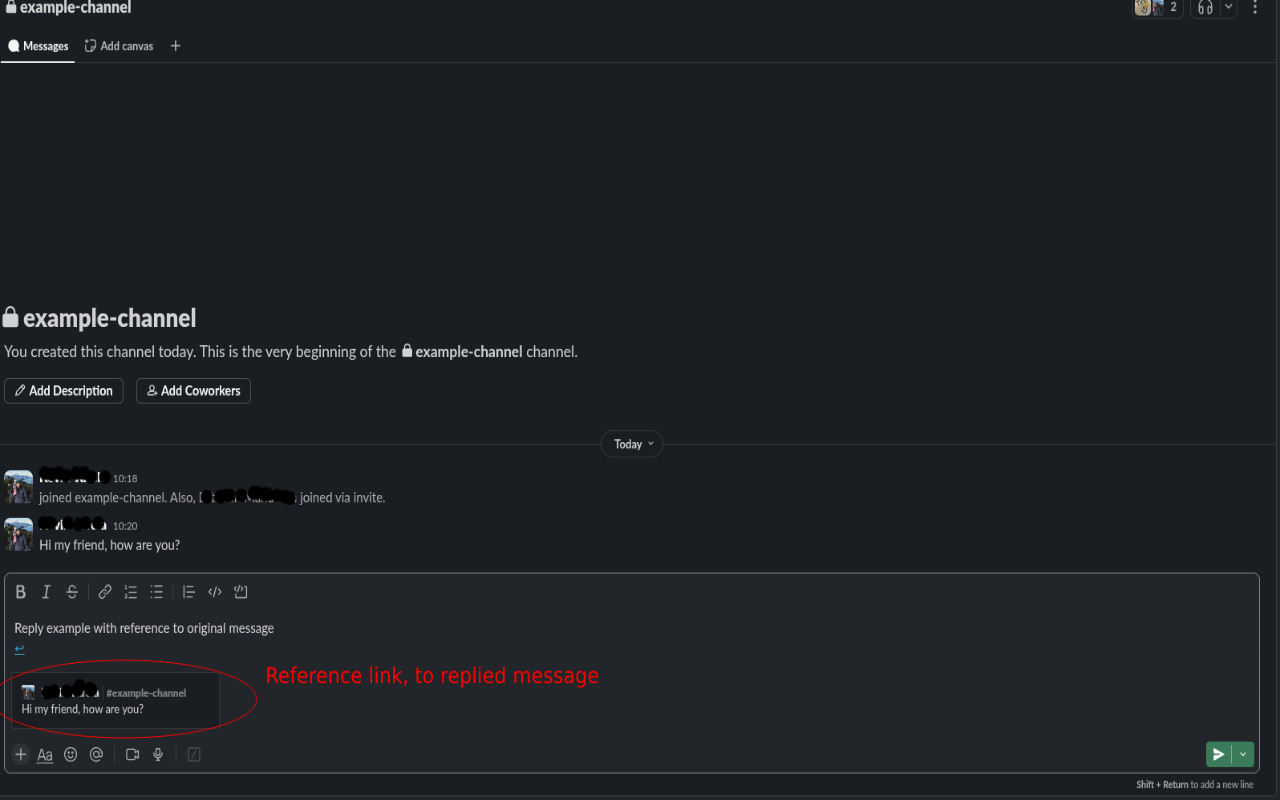
Task: Toggle strikethrough formatting
Action: 72,592
